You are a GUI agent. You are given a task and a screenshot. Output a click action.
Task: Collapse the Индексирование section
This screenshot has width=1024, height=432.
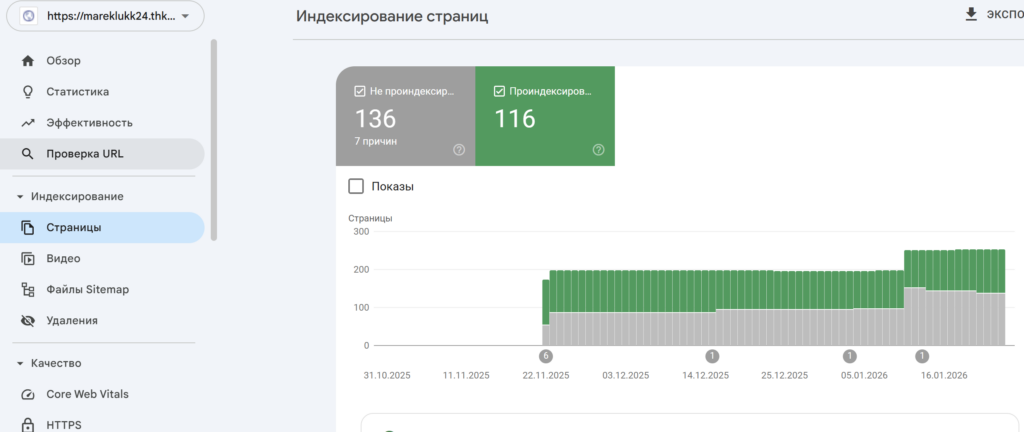click(20, 197)
